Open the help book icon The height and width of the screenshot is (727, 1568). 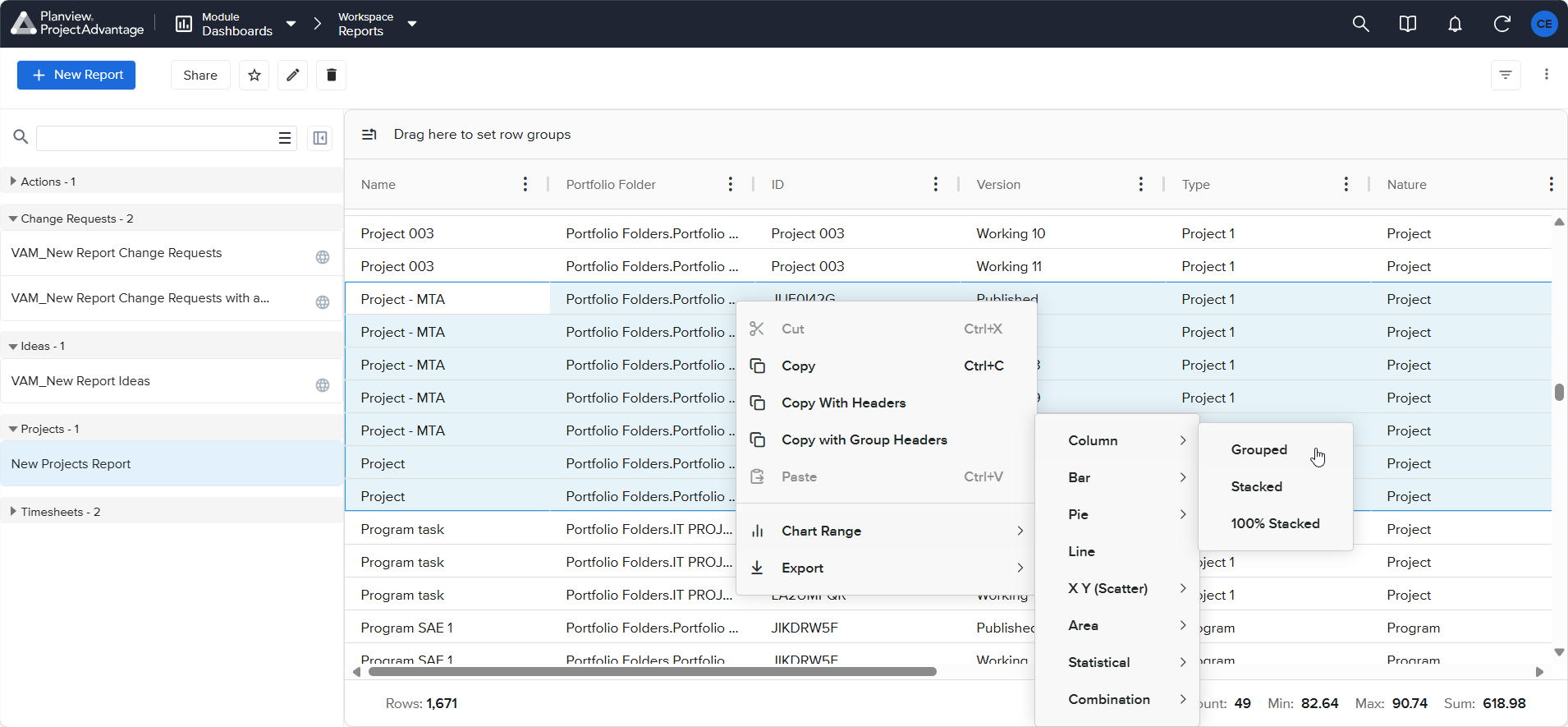(x=1407, y=24)
